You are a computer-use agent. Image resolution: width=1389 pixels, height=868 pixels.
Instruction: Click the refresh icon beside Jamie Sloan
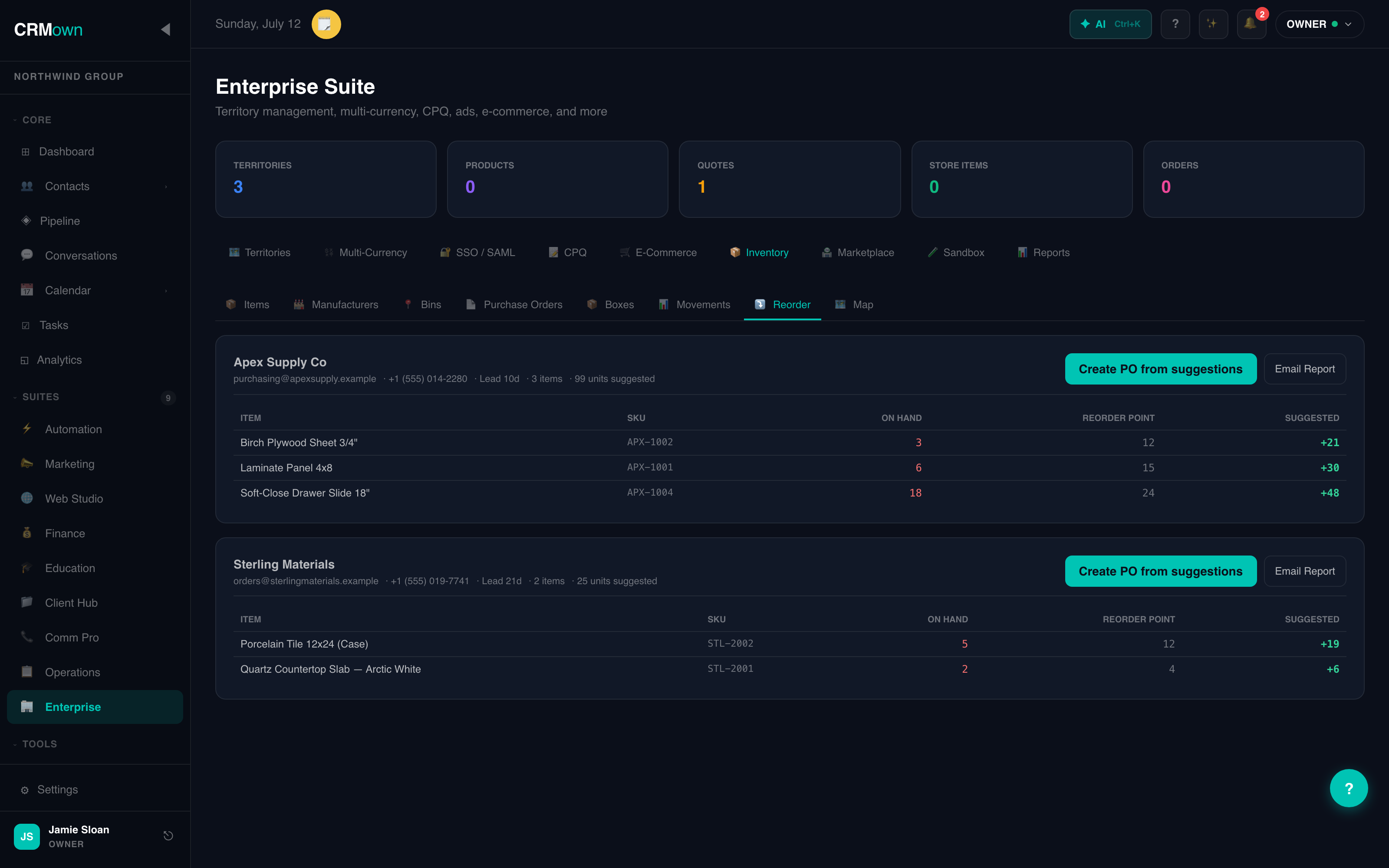coord(168,836)
